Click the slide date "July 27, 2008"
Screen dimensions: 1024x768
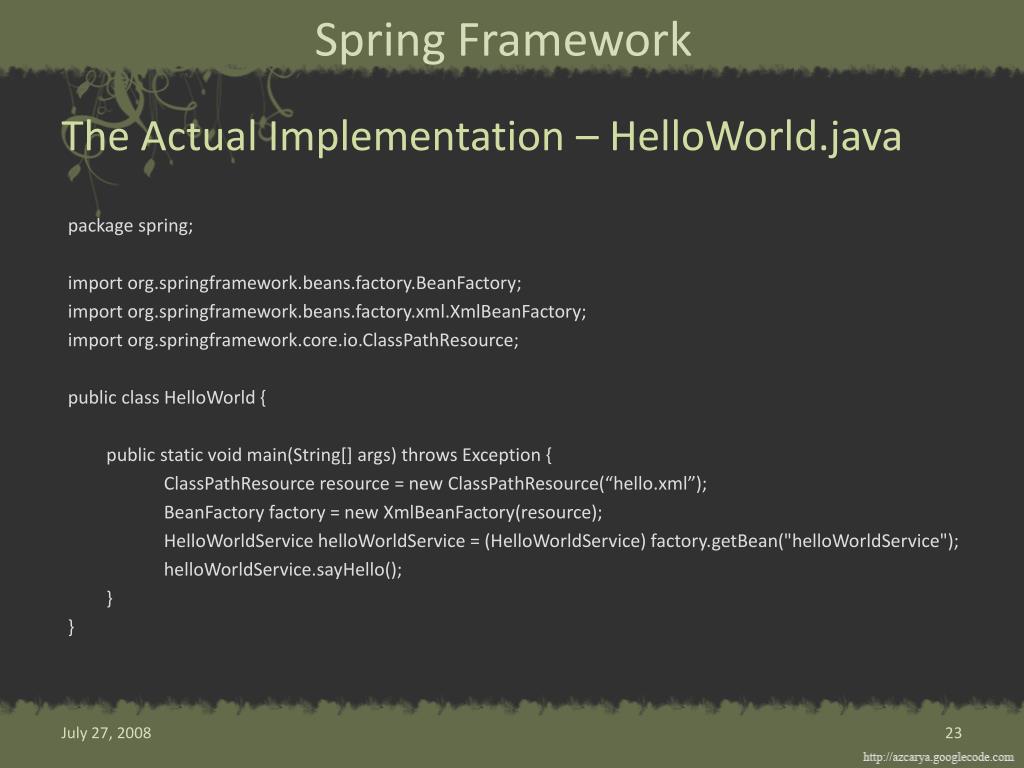click(106, 733)
